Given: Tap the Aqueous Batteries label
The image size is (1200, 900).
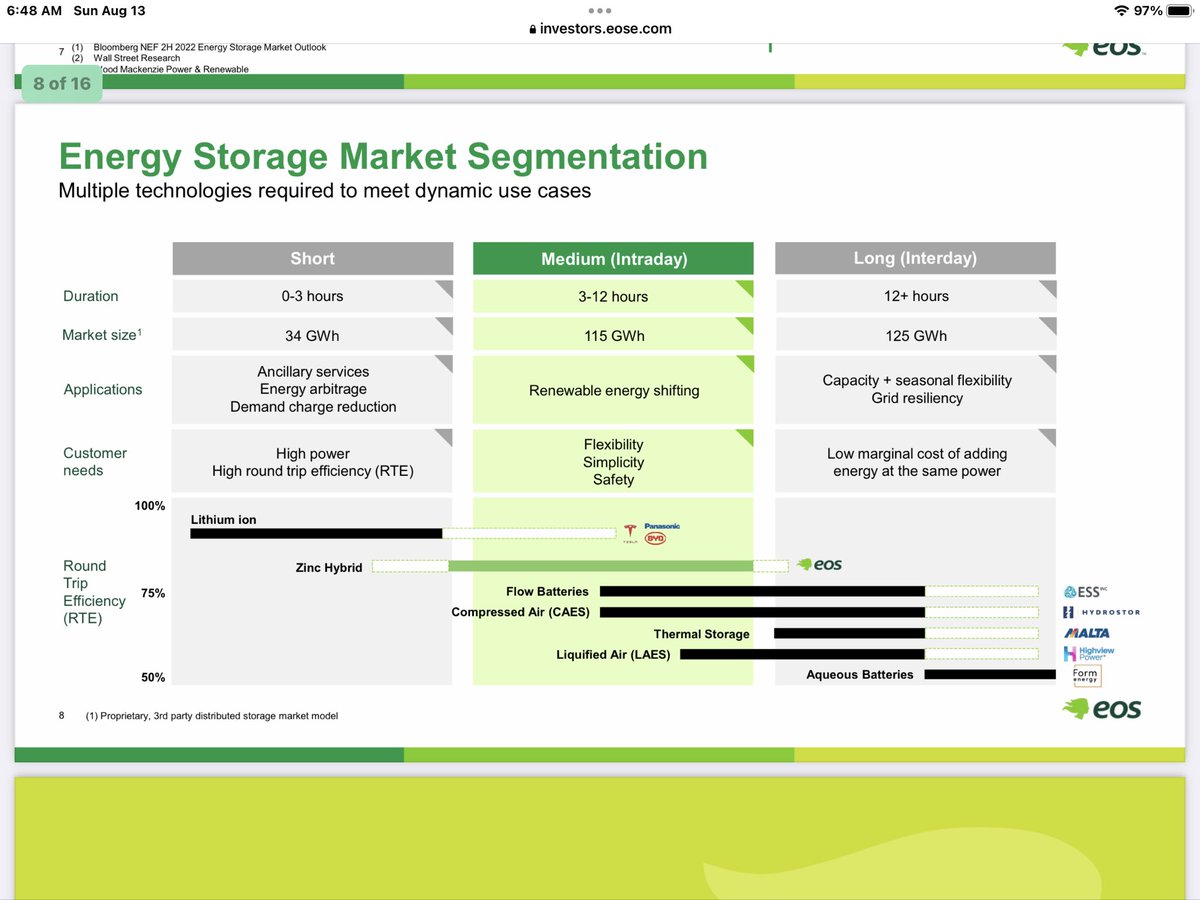Looking at the screenshot, I should (860, 675).
